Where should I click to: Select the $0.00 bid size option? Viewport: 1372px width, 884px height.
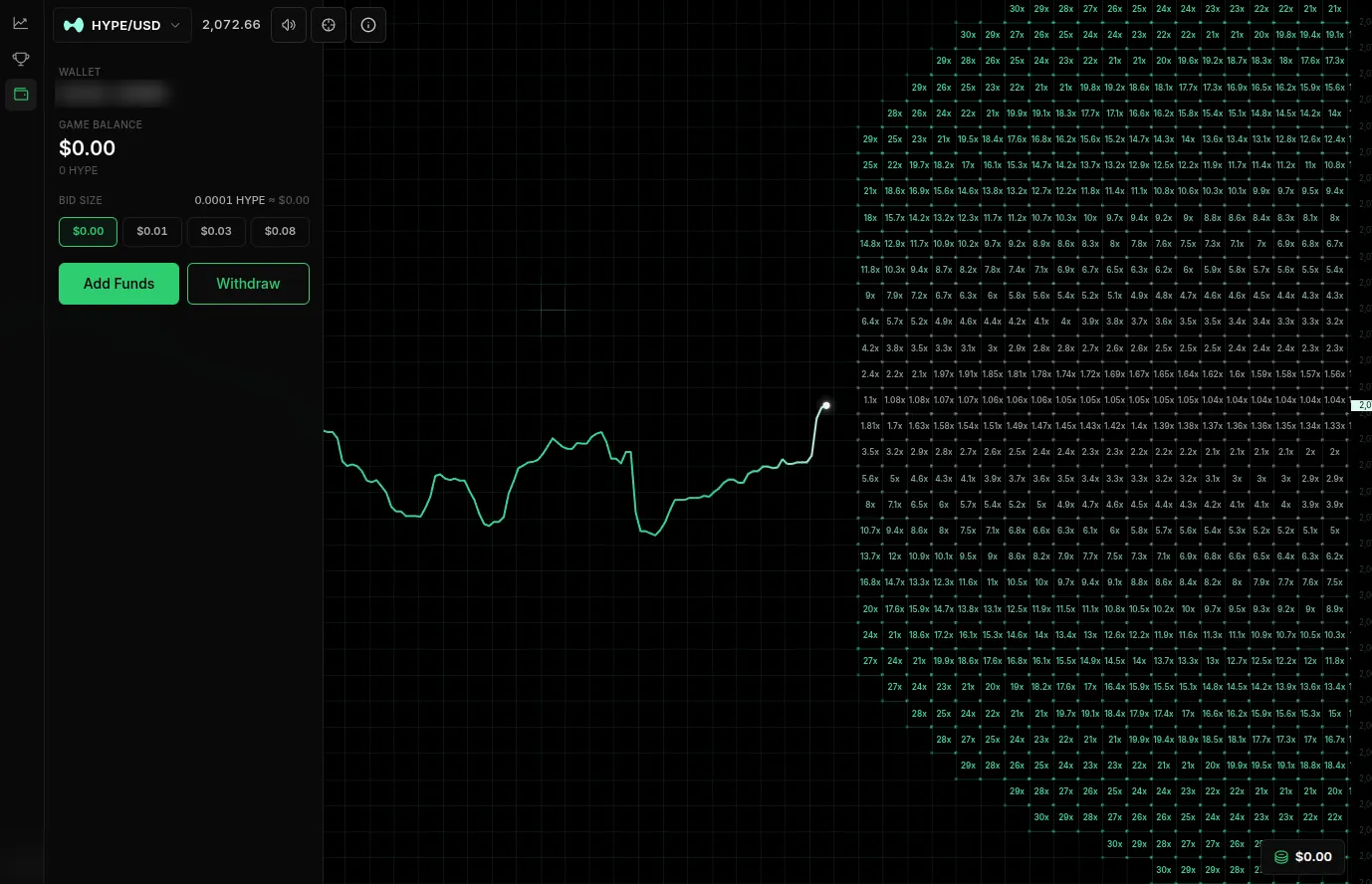[x=89, y=231]
